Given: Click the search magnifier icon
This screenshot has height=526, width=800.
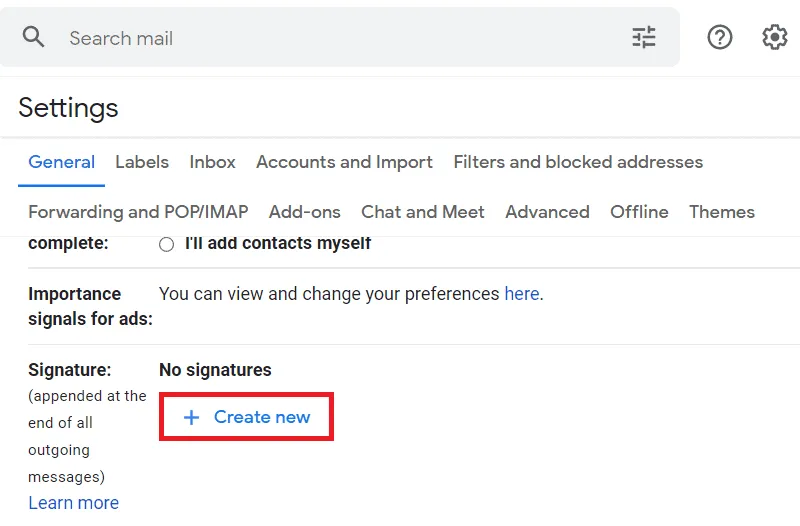Looking at the screenshot, I should pos(33,37).
